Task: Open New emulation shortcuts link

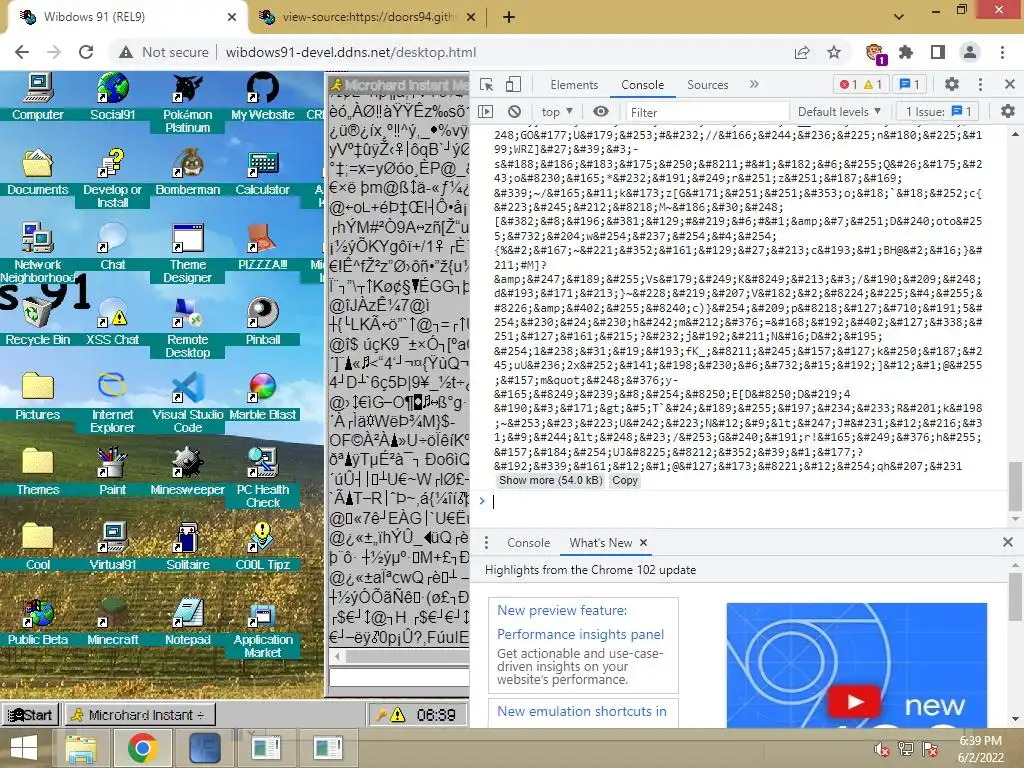Action: 582,711
